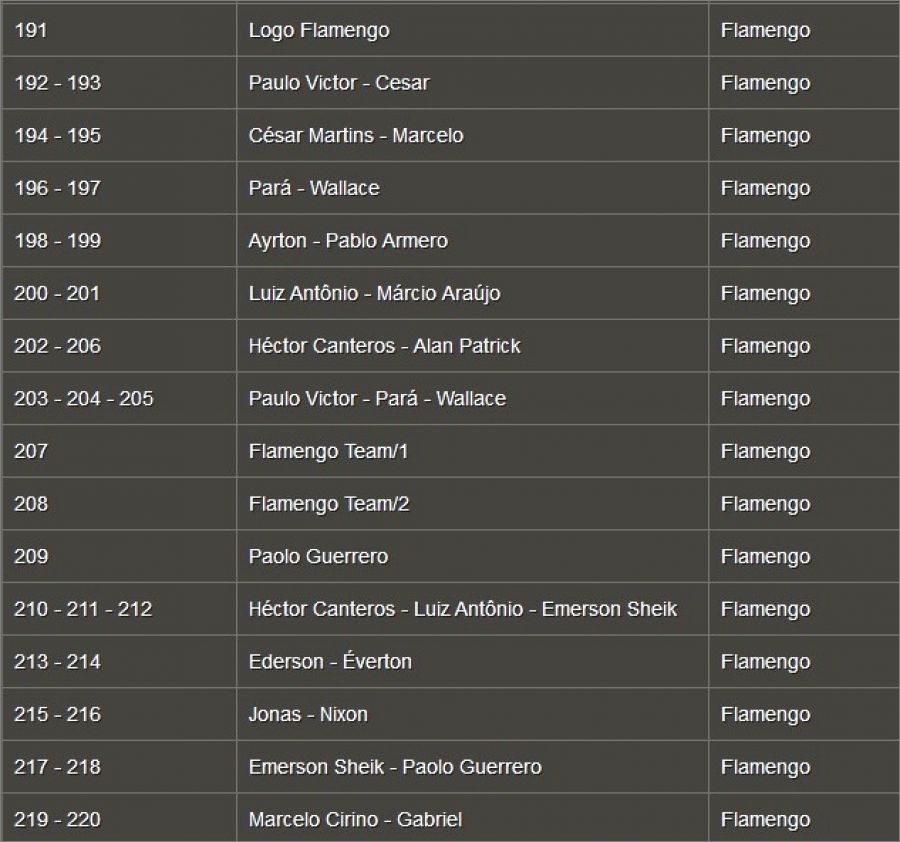The image size is (900, 842).
Task: Select the single 'Paolo Guerrero' cell
Action: 318,557
